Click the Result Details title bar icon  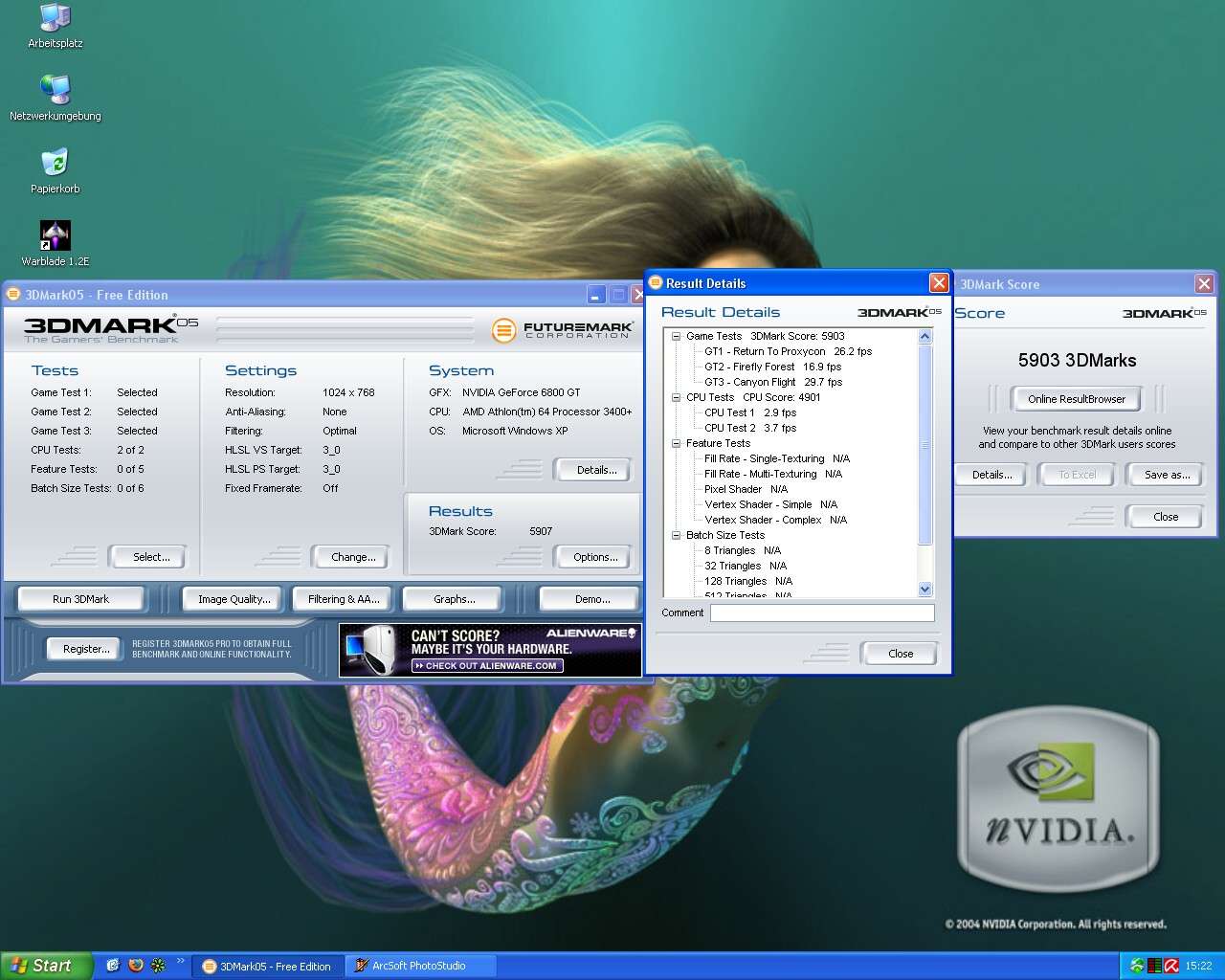[x=656, y=282]
